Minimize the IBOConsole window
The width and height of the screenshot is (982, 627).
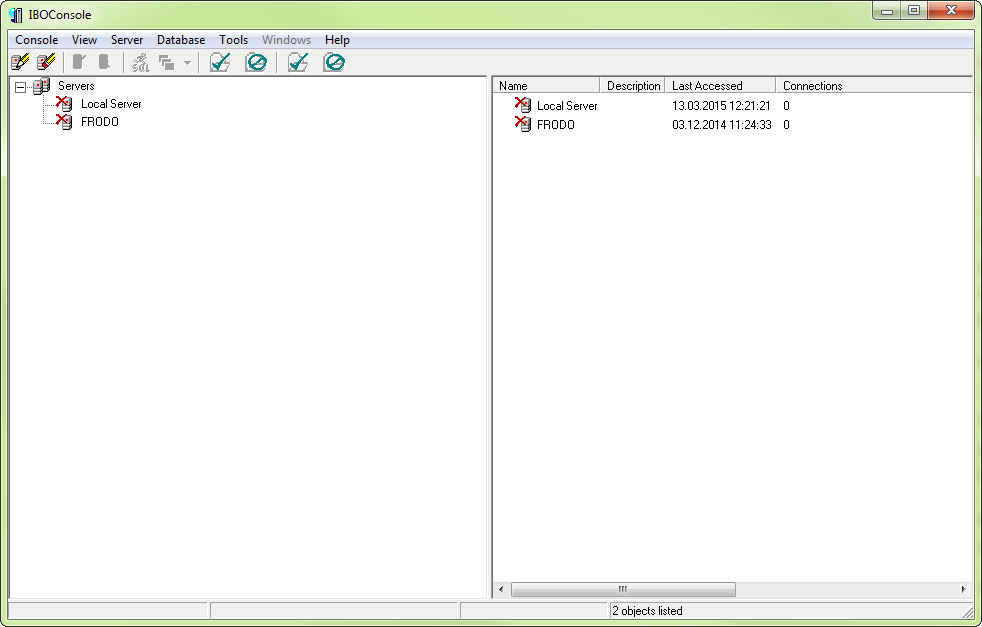[887, 11]
